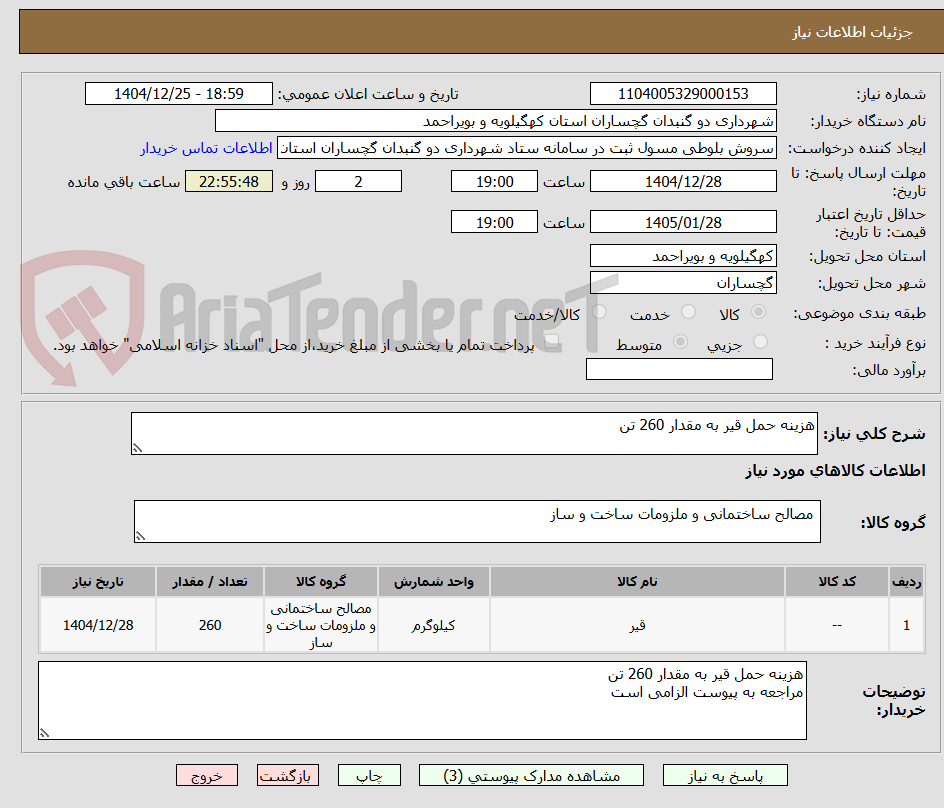
Task: Click the پاسخ به نیاز button
Action: tap(725, 775)
